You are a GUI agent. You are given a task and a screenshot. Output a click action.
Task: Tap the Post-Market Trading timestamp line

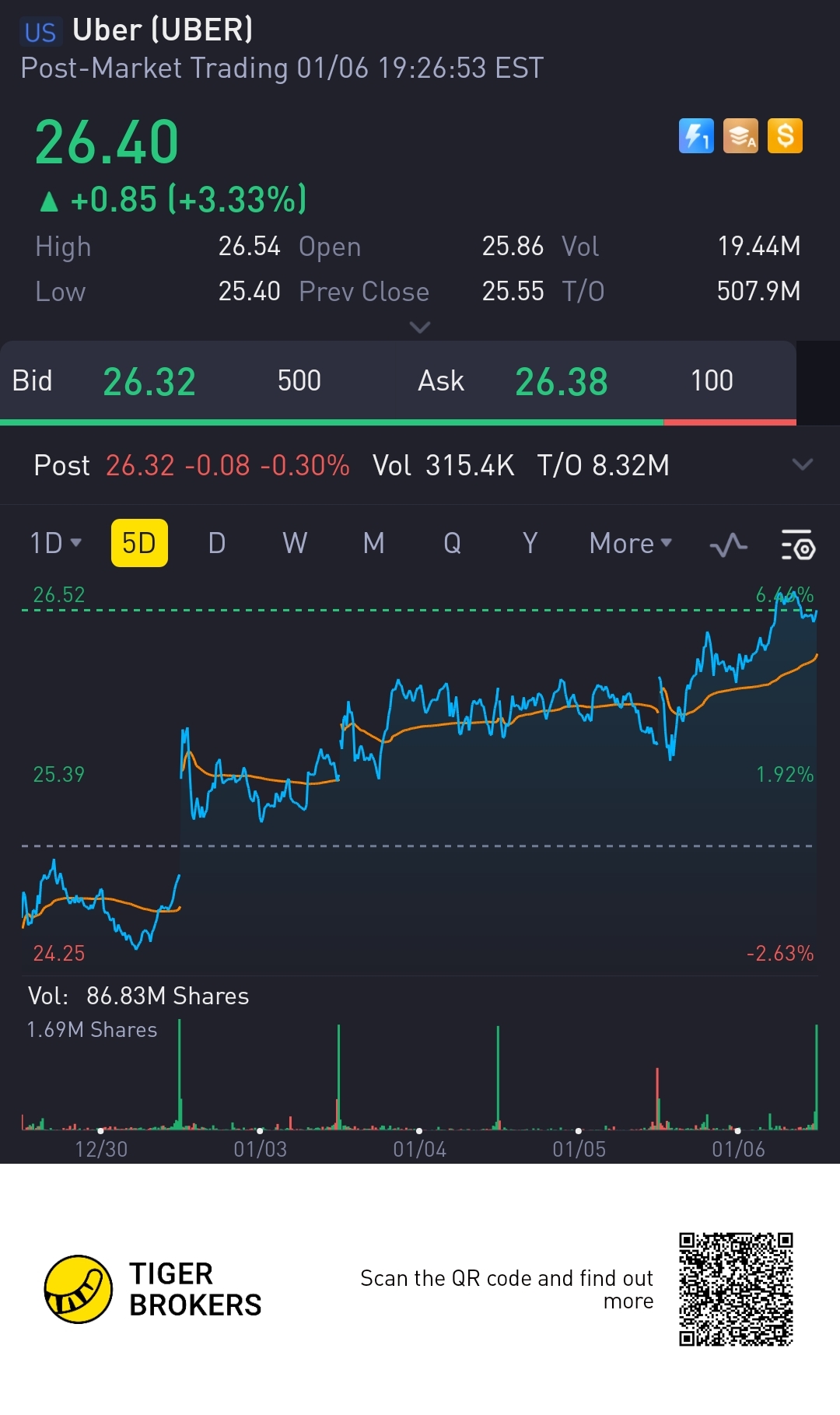pos(282,68)
